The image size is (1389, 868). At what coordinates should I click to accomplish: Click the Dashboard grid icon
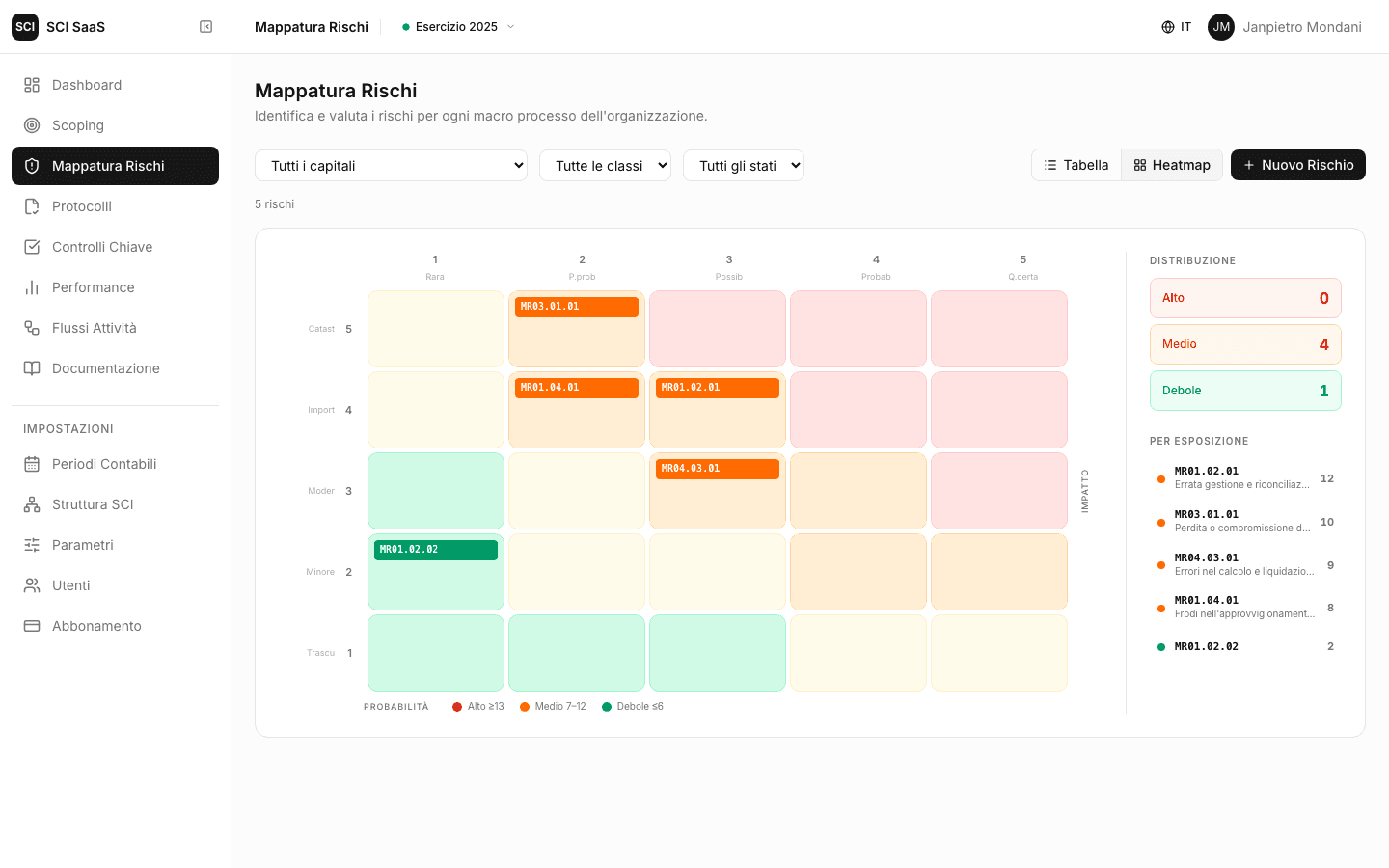32,85
